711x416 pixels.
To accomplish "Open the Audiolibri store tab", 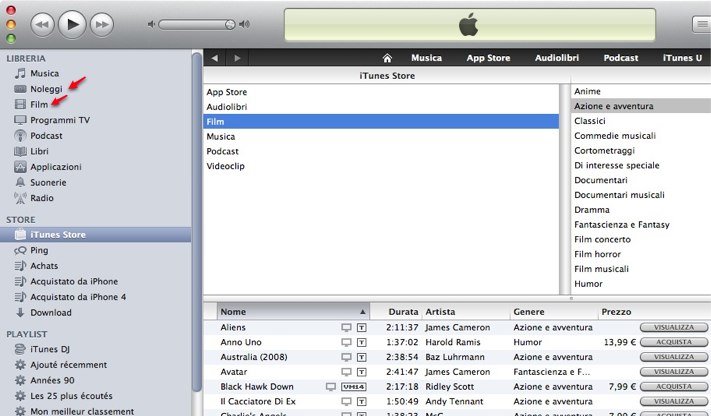I will coord(557,58).
